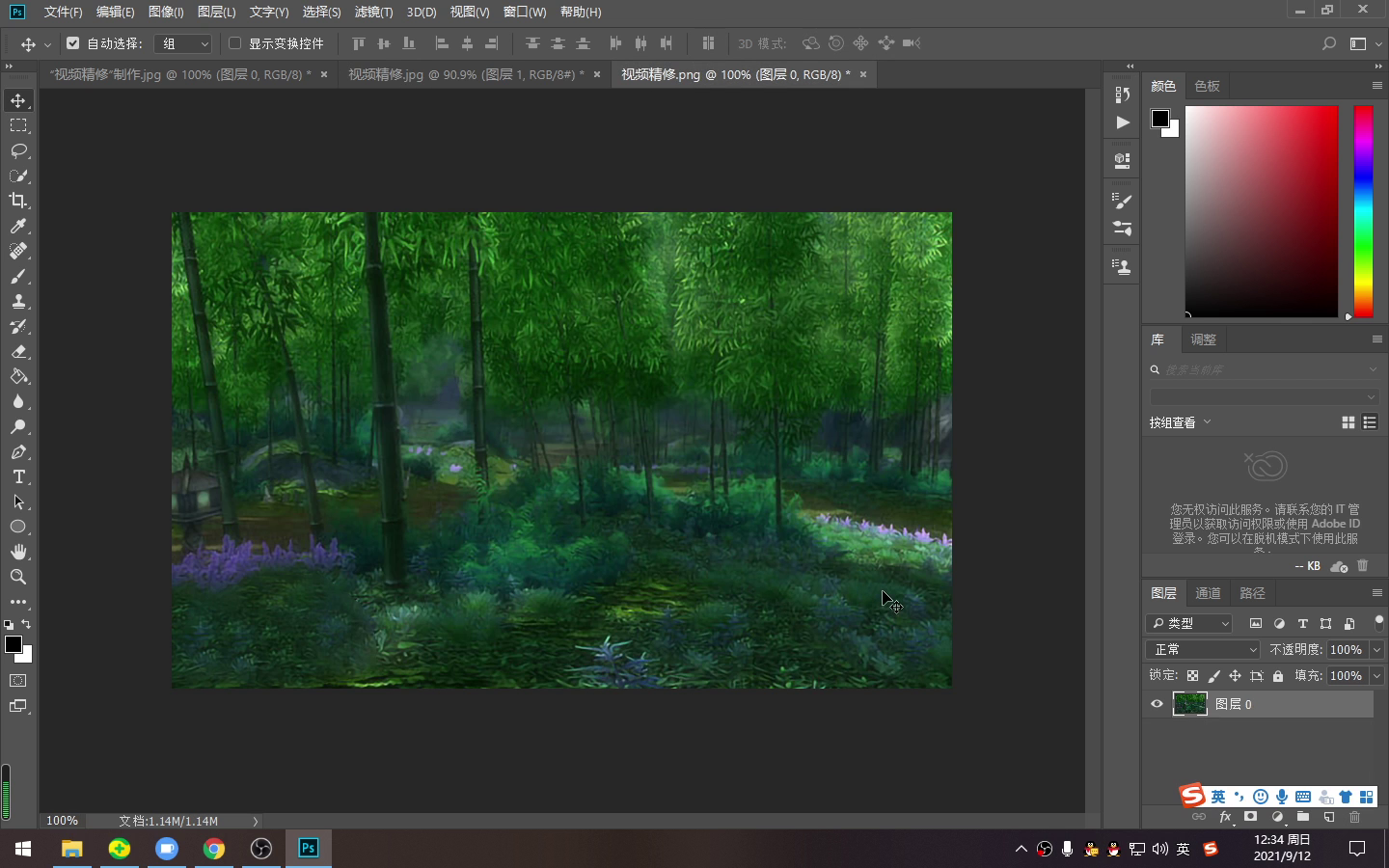The width and height of the screenshot is (1389, 868).
Task: Open the Auto-Select 组 dropdown
Action: (183, 43)
